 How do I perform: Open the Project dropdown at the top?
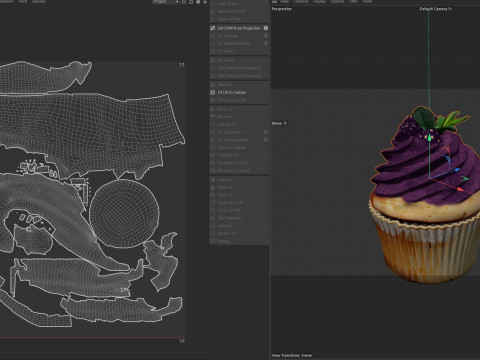(166, 2)
